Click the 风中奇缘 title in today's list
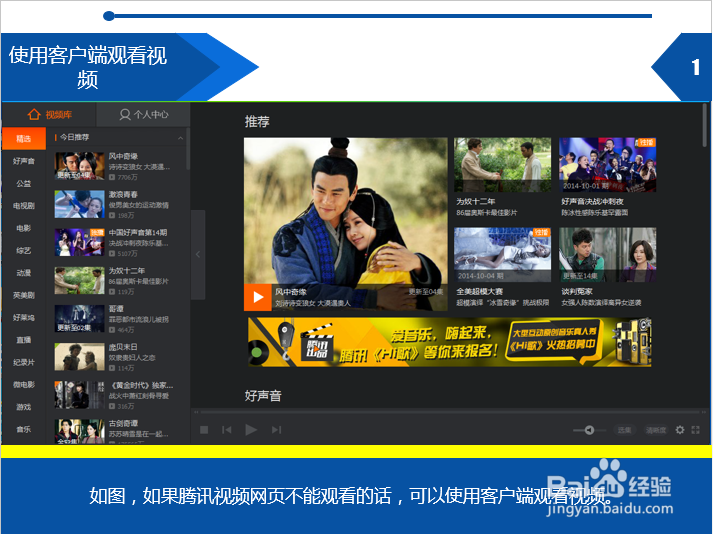 coord(123,156)
